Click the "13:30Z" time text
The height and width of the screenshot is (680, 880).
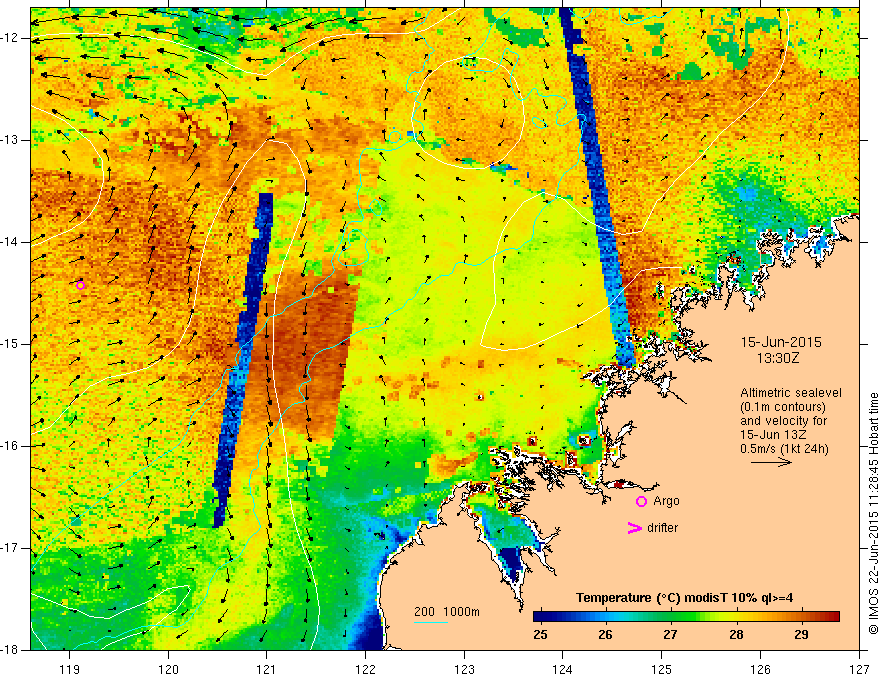coord(777,358)
